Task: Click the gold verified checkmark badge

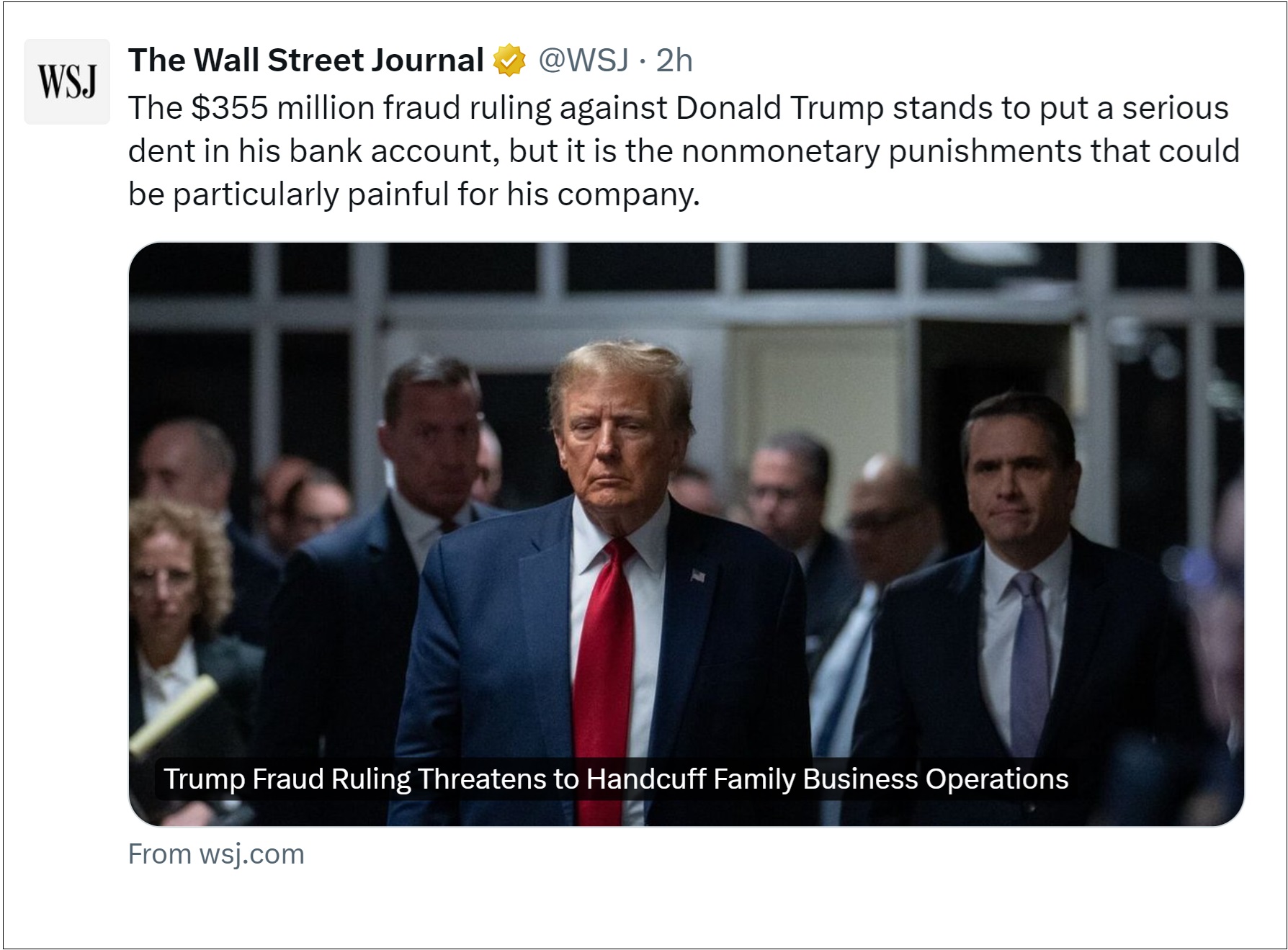Action: click(509, 61)
